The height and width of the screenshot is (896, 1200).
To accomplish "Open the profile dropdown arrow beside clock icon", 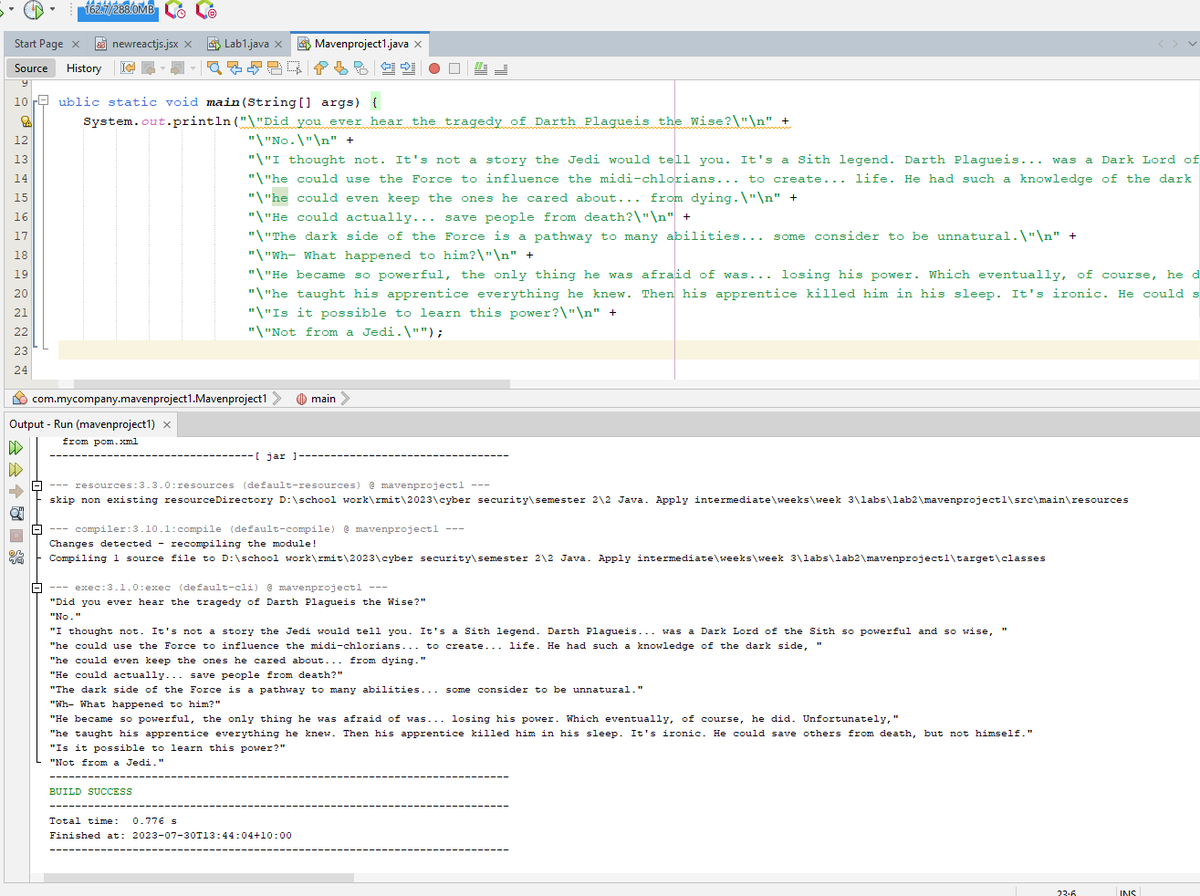I will click(53, 10).
